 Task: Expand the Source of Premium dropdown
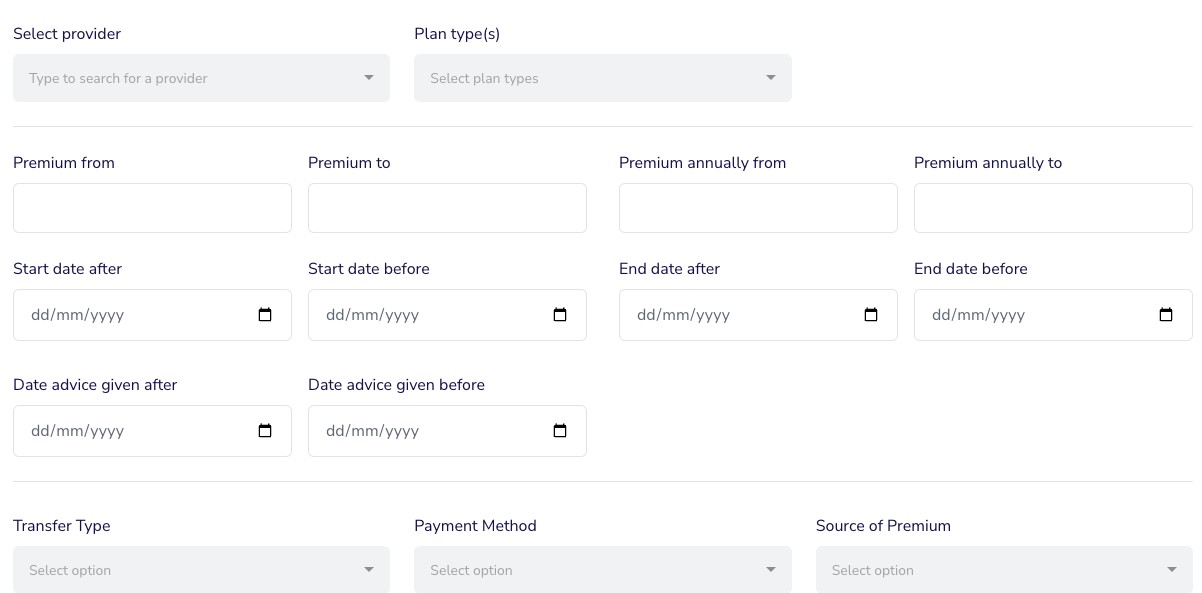1004,570
